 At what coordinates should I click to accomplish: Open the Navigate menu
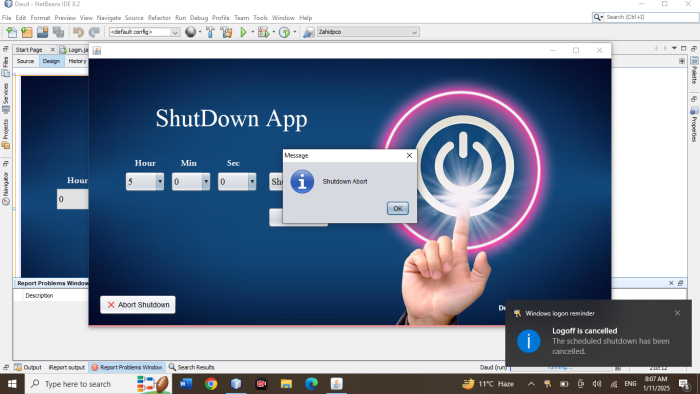pos(108,18)
